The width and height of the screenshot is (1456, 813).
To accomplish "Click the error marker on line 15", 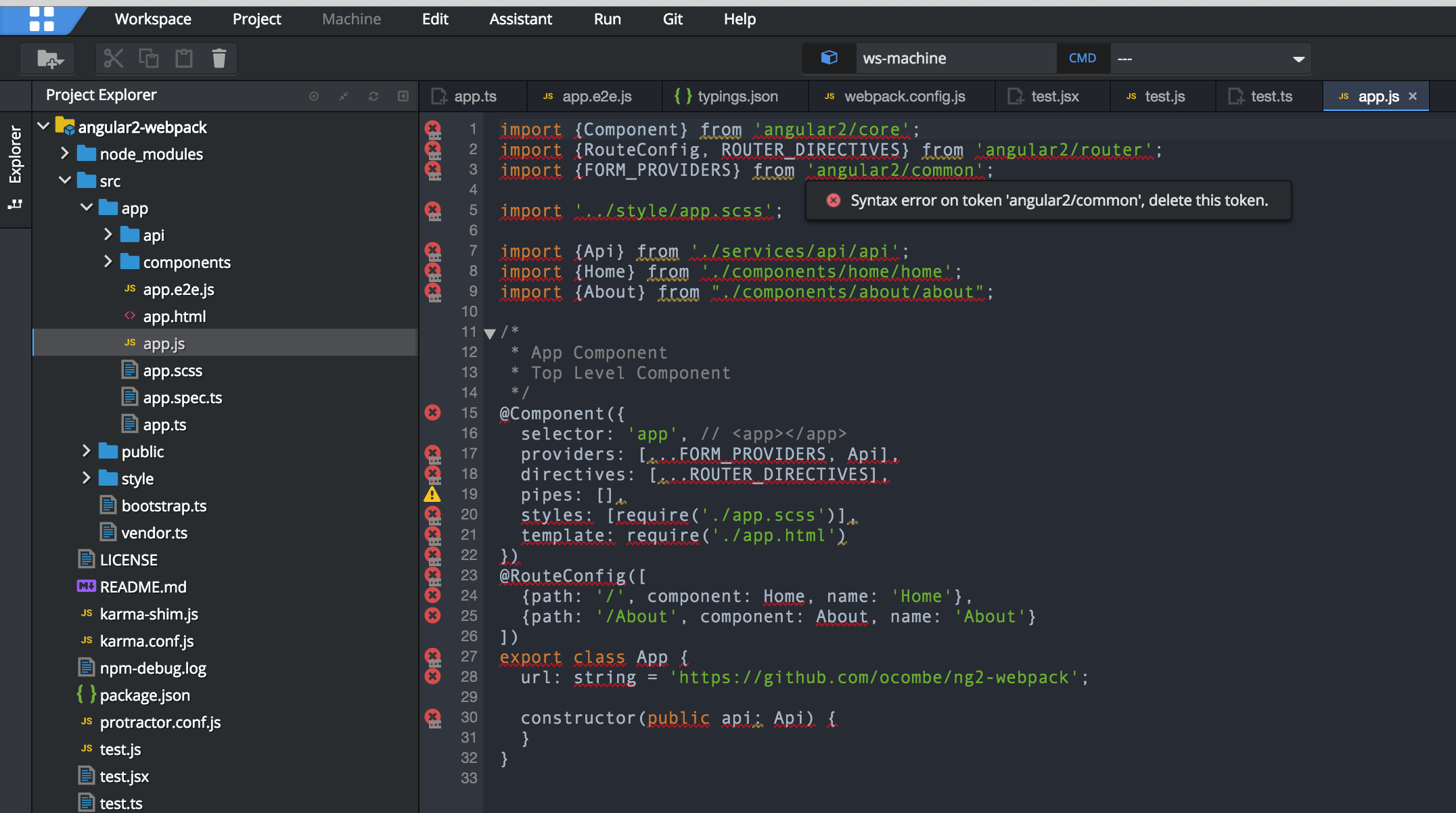I will coord(432,413).
